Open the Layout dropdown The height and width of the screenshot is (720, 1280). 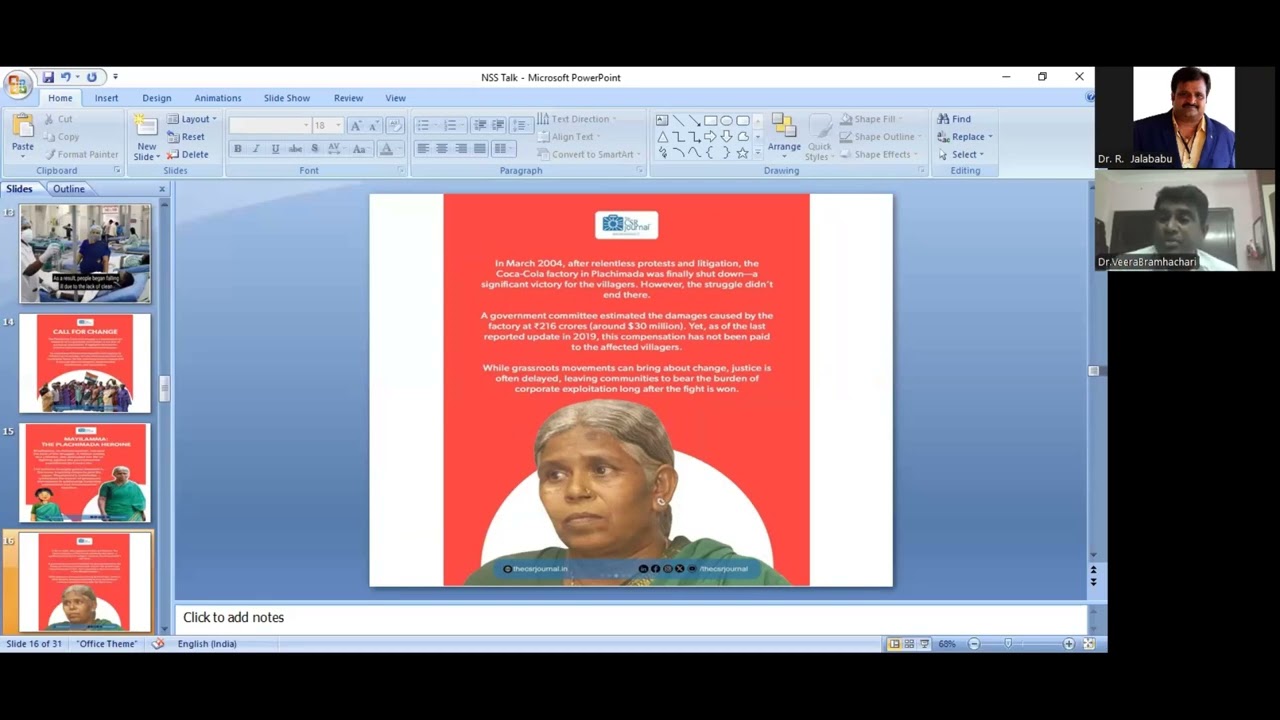[x=191, y=119]
